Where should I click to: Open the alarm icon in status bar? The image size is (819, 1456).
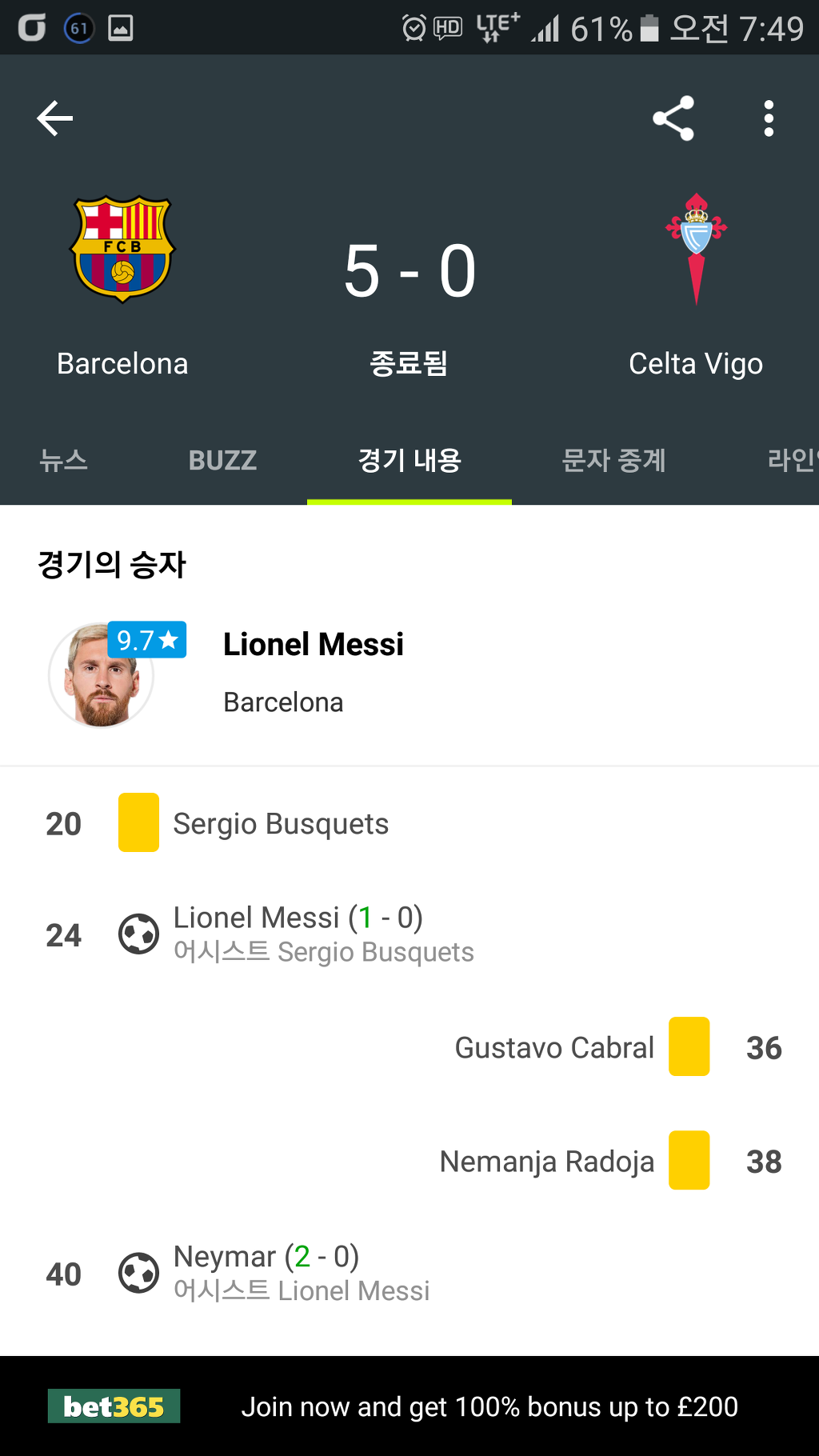pos(413,28)
